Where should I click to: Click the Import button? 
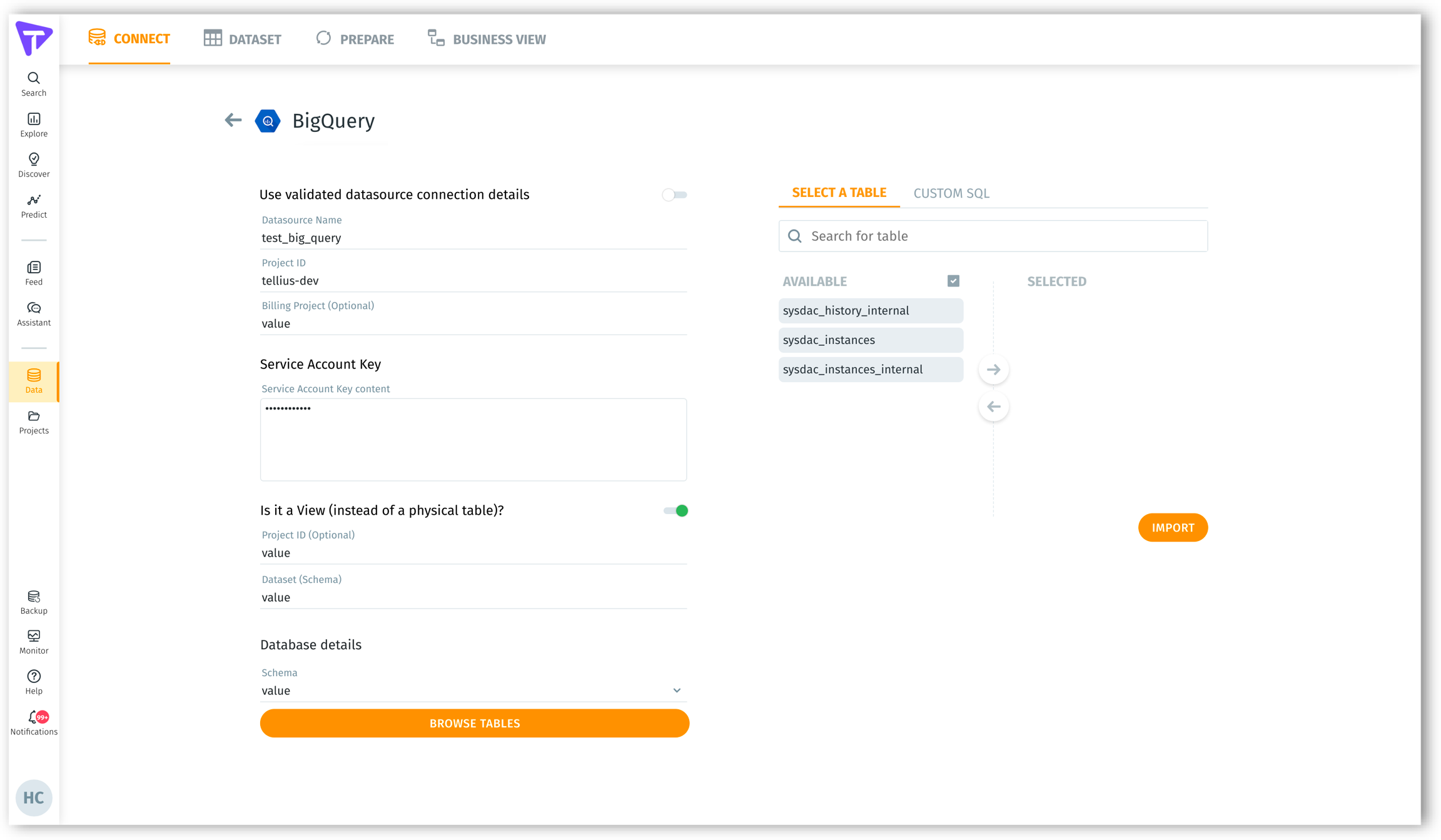pos(1172,528)
